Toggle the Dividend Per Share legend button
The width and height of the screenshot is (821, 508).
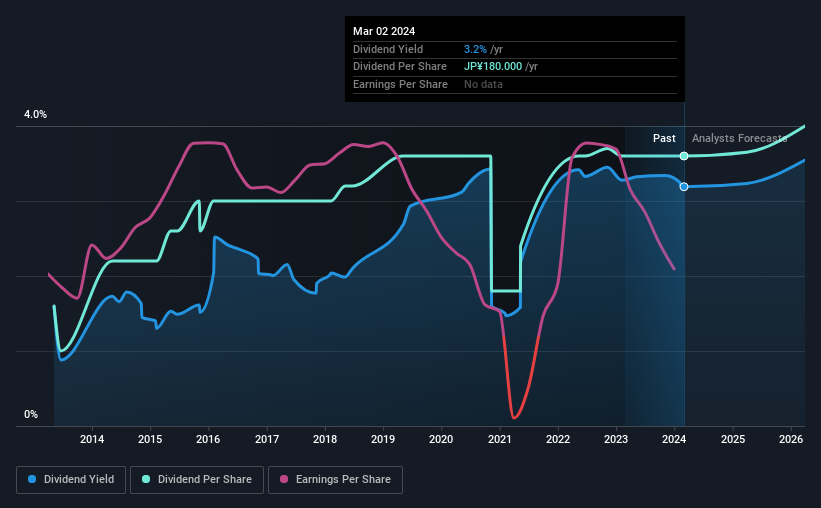197,480
